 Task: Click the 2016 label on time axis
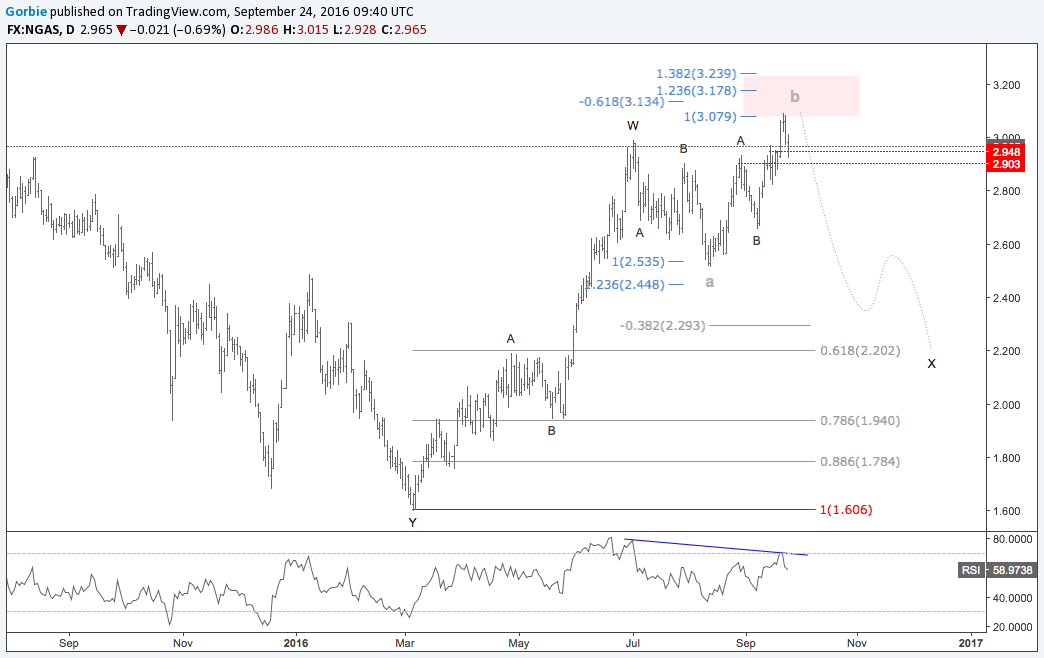(x=296, y=643)
